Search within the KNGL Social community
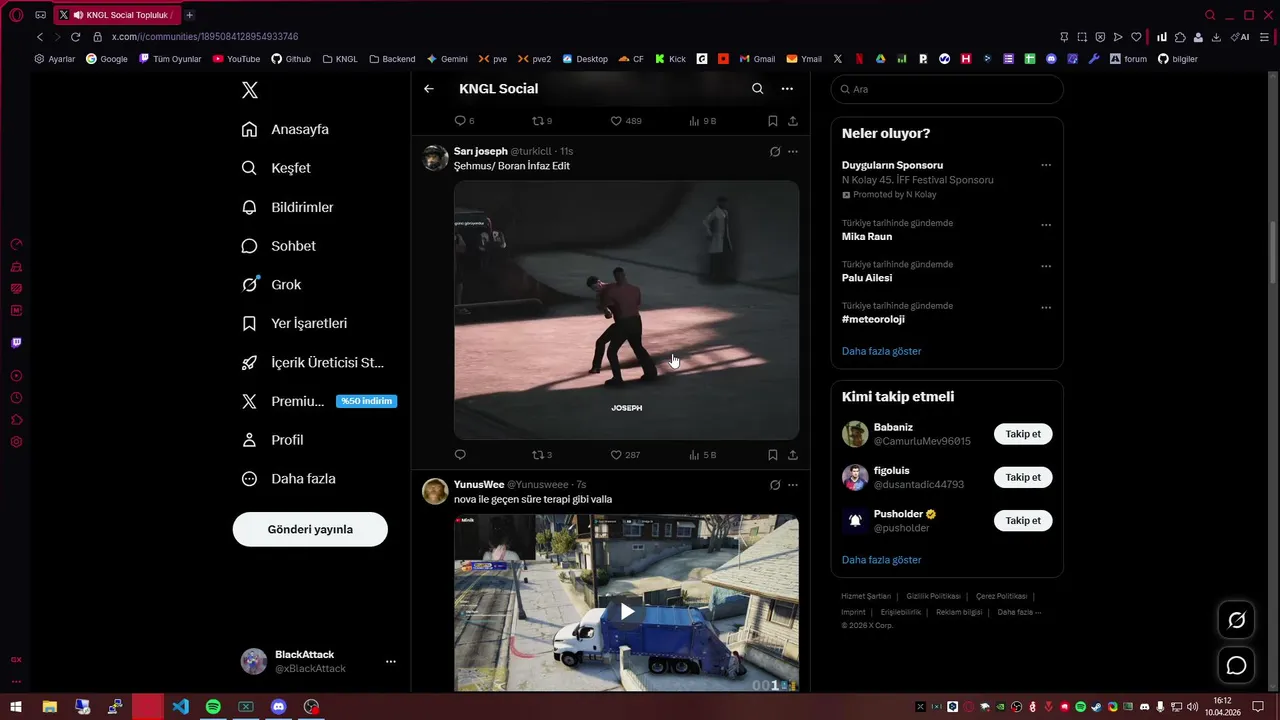 (x=757, y=89)
